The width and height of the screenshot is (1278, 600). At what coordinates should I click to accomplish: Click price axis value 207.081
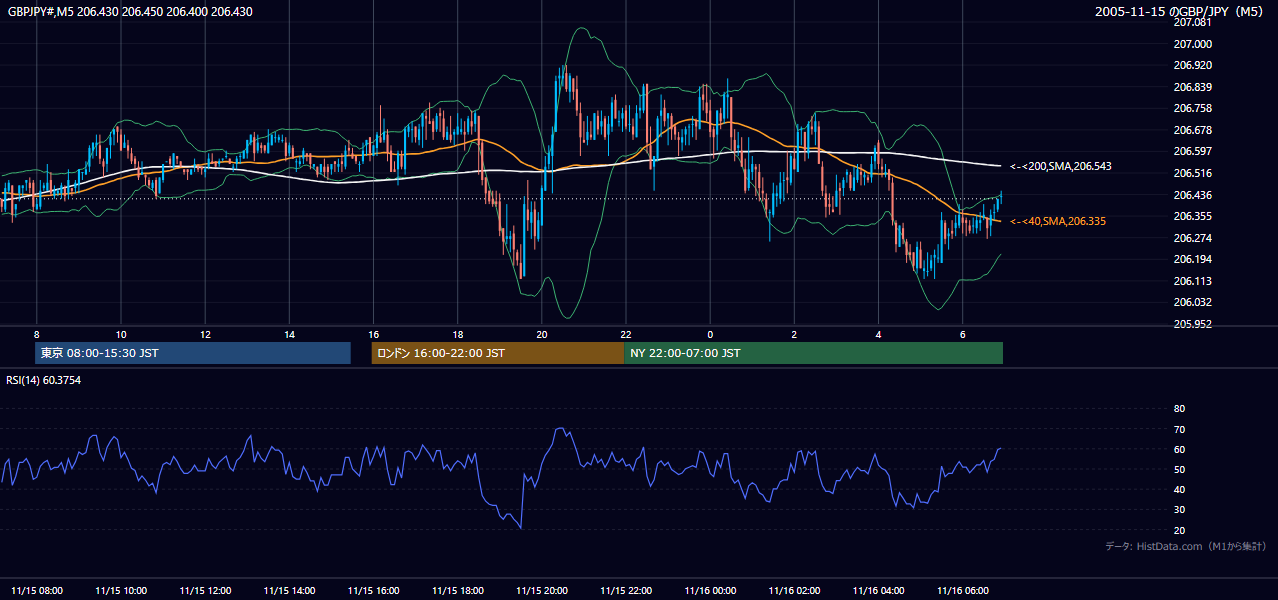tap(1193, 22)
